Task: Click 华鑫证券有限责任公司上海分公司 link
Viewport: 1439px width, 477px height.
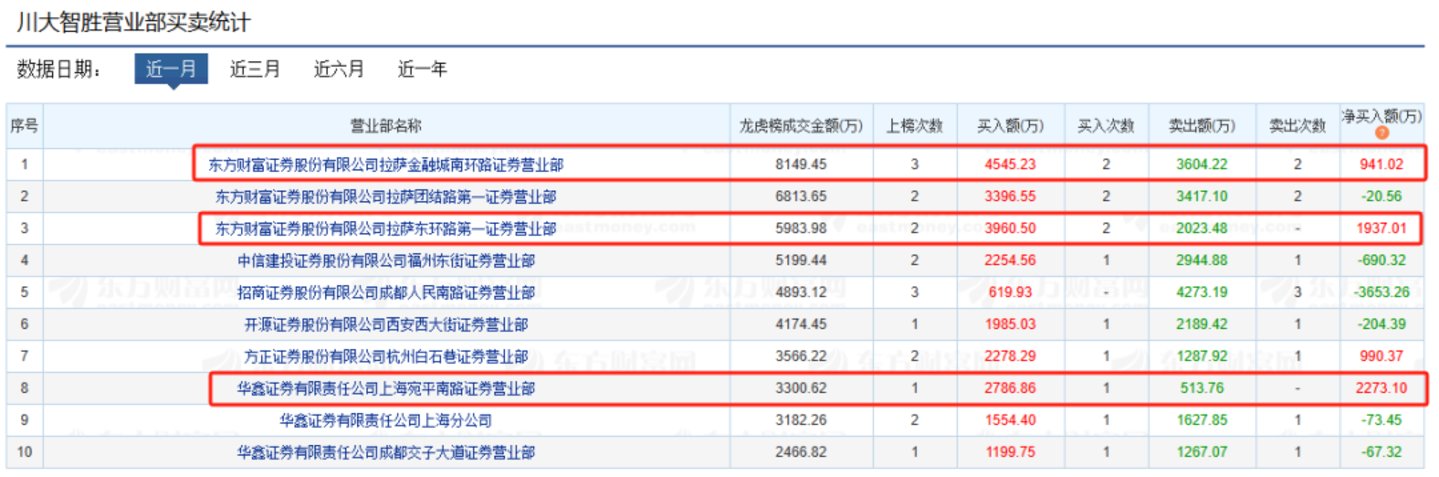Action: tap(385, 420)
